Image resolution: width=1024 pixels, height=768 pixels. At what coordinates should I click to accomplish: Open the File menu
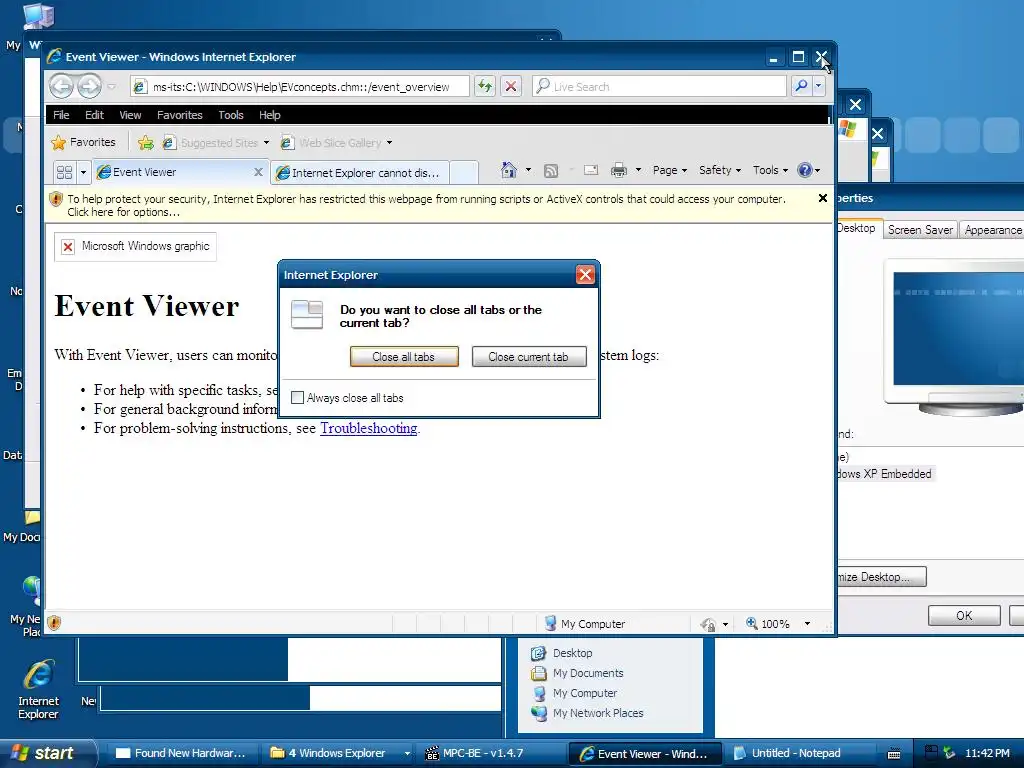61,115
